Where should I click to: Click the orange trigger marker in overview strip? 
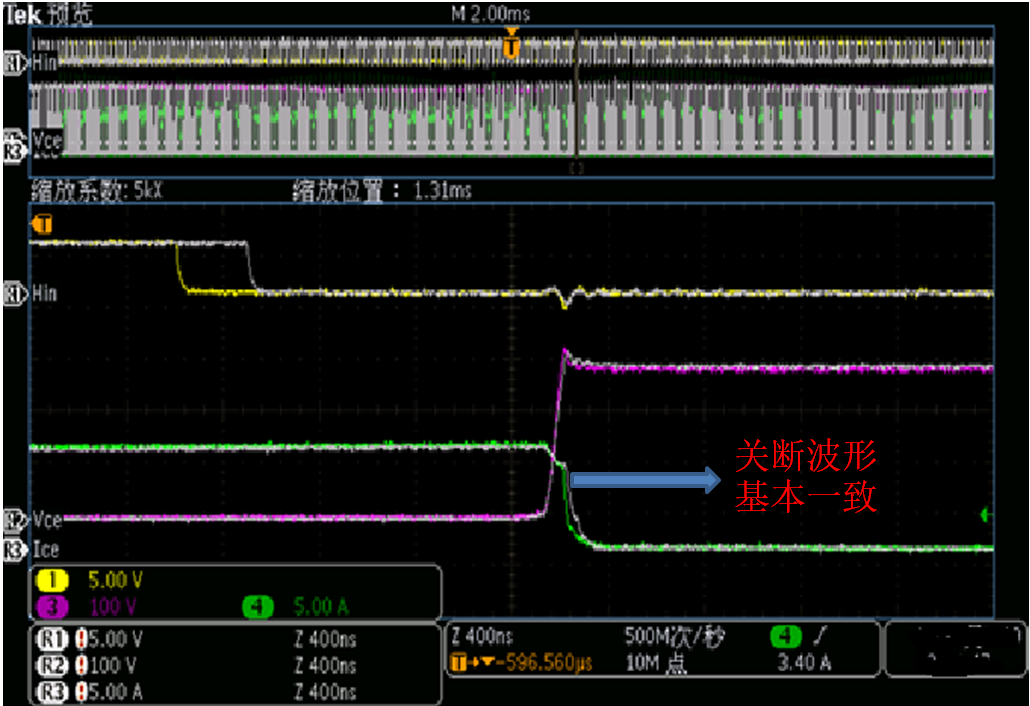click(511, 45)
